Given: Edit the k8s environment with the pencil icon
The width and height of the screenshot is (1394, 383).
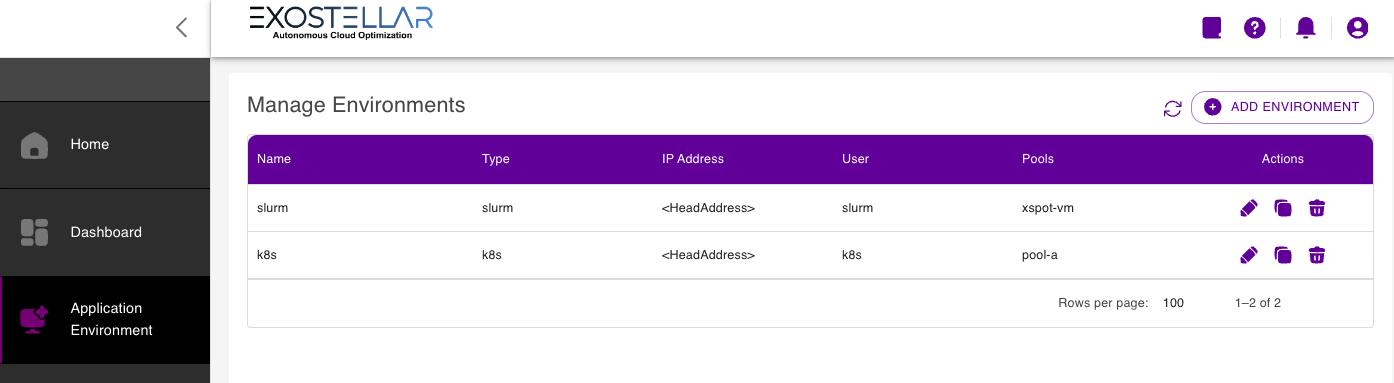Looking at the screenshot, I should (1248, 255).
